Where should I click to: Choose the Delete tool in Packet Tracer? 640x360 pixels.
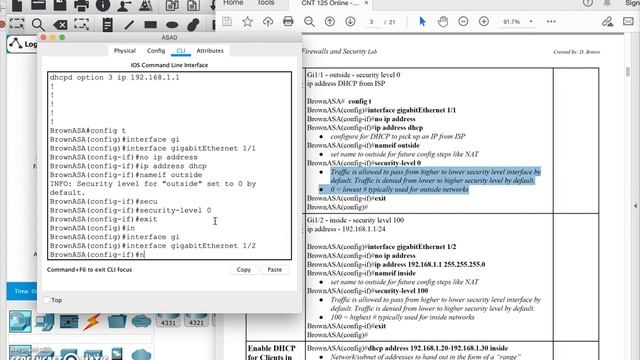coord(60,25)
